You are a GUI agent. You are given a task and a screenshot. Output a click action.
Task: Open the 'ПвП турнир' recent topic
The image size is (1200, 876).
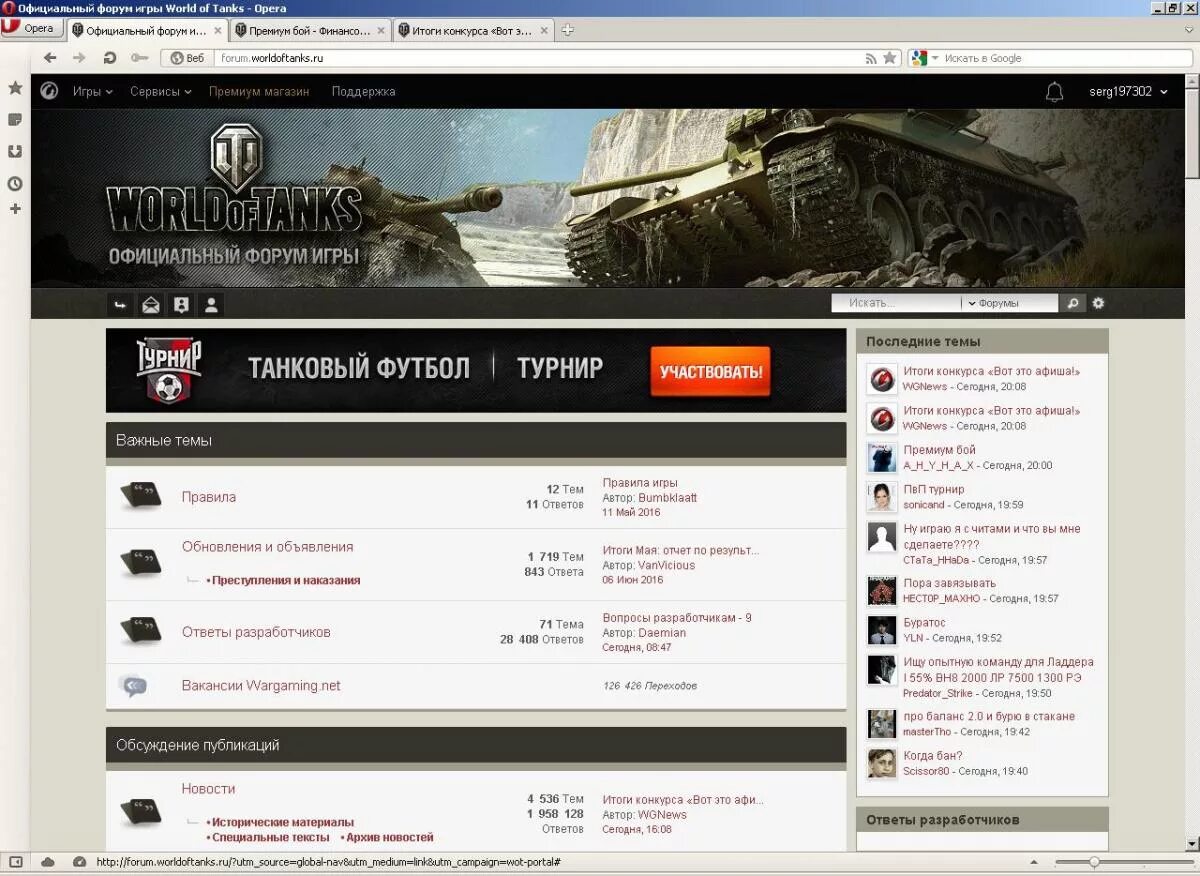(x=934, y=489)
